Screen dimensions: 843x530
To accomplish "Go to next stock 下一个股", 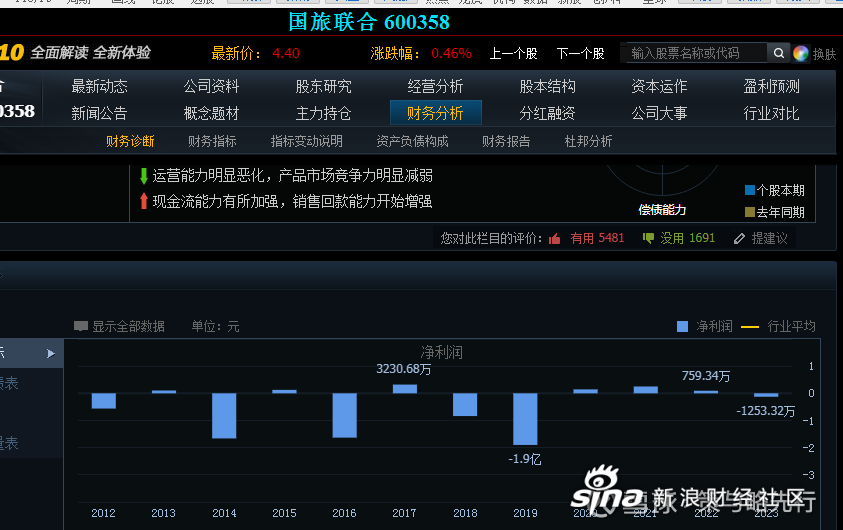I will click(x=580, y=53).
